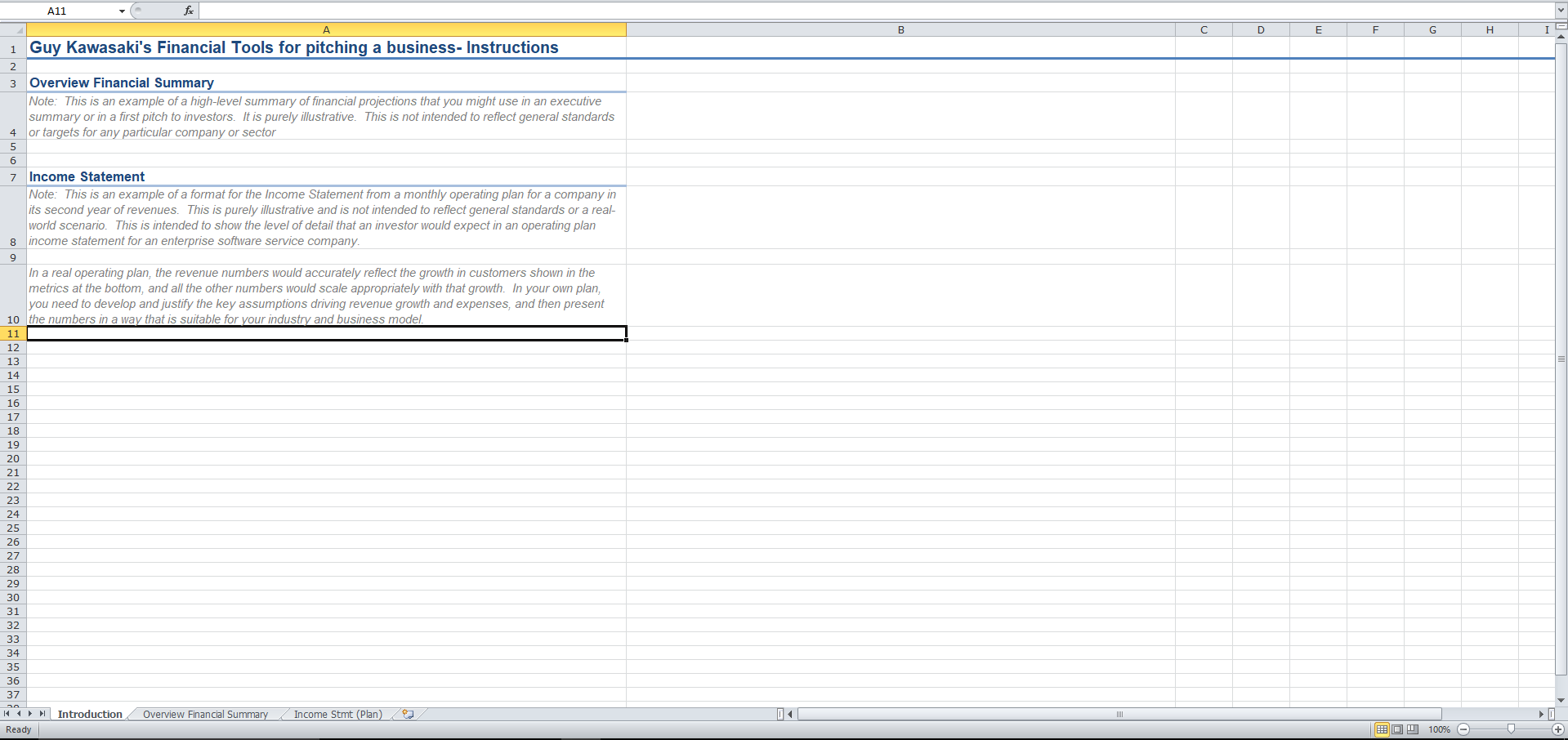Screen dimensions: 1568x740
Task: Click inside the formula bar
Action: [876, 11]
